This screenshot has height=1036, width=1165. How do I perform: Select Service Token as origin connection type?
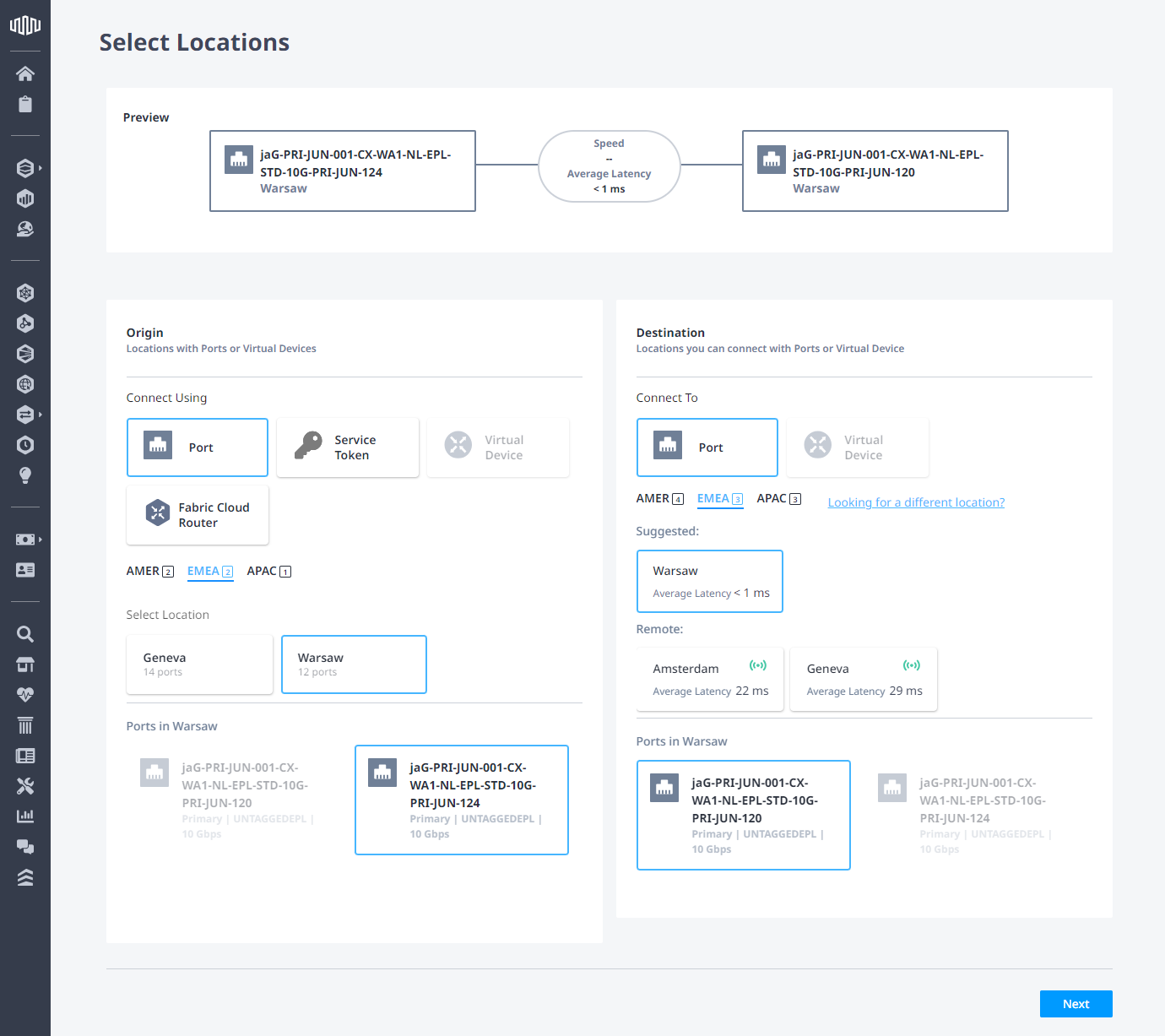pos(348,447)
